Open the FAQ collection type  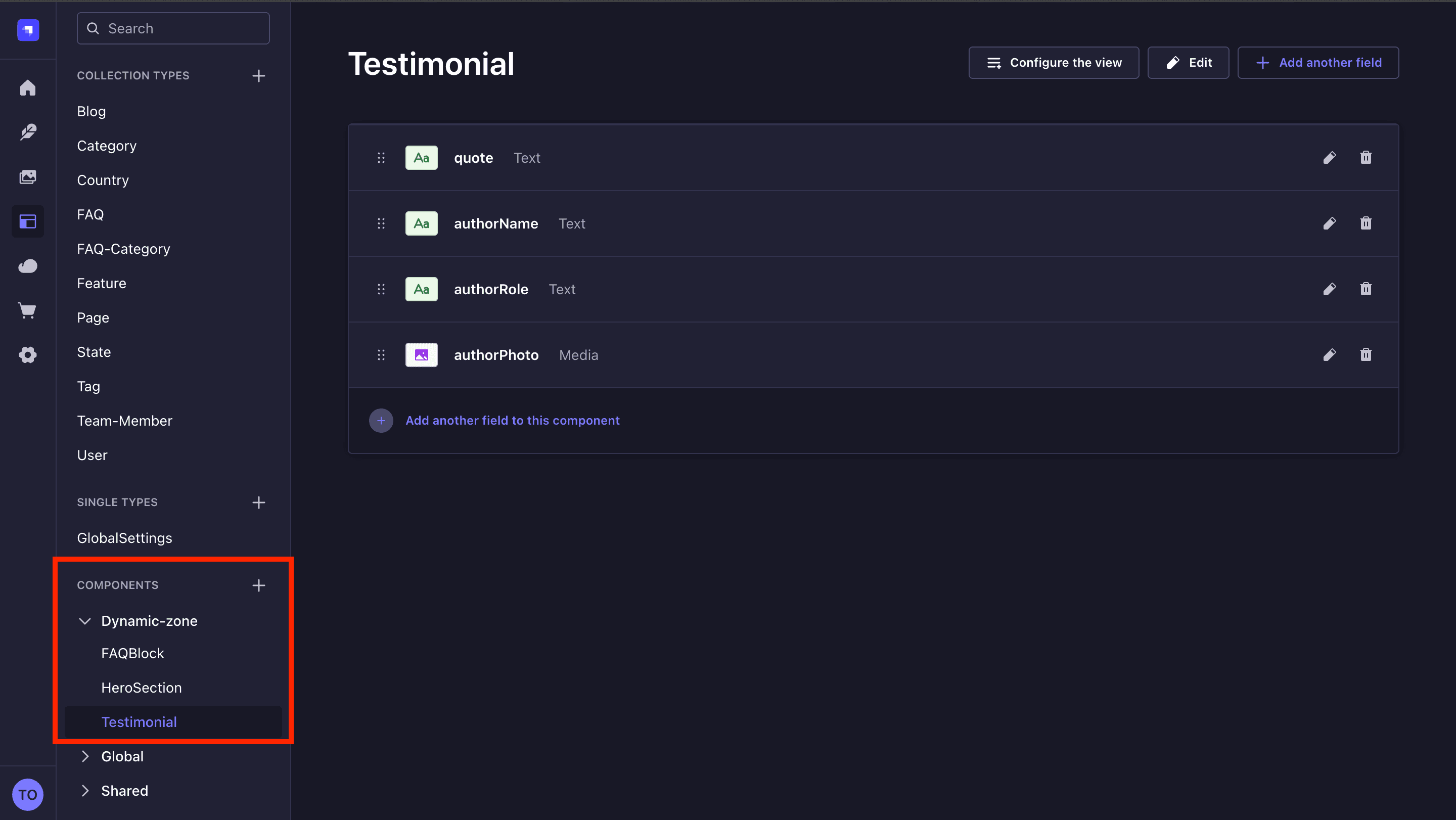tap(90, 215)
